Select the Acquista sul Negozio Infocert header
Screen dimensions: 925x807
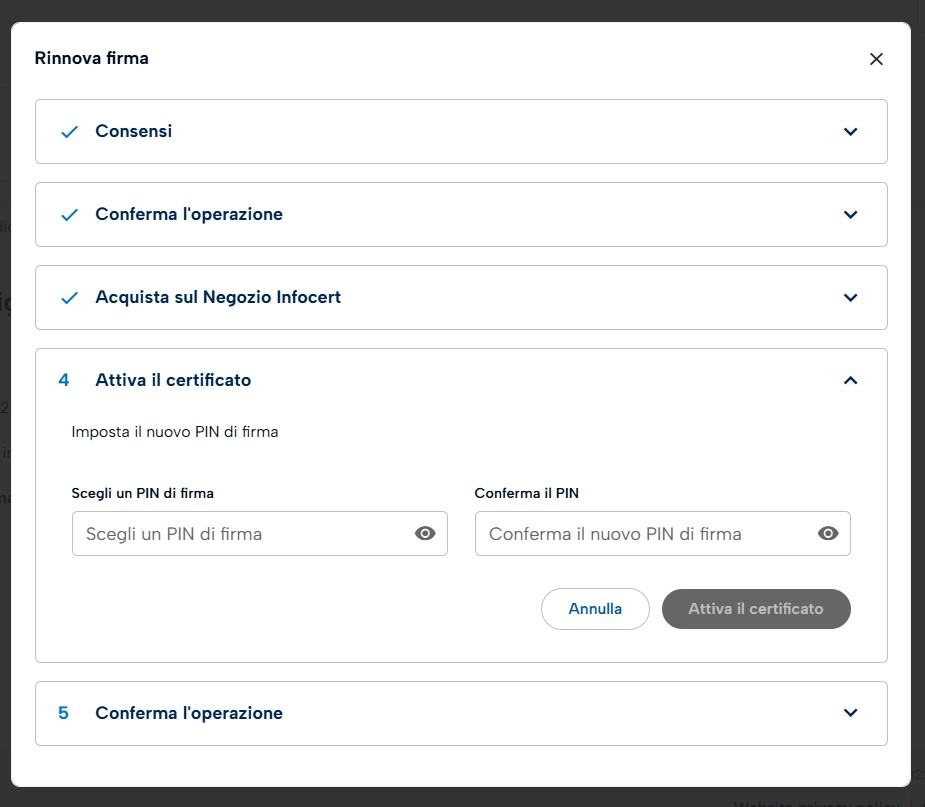(x=461, y=297)
